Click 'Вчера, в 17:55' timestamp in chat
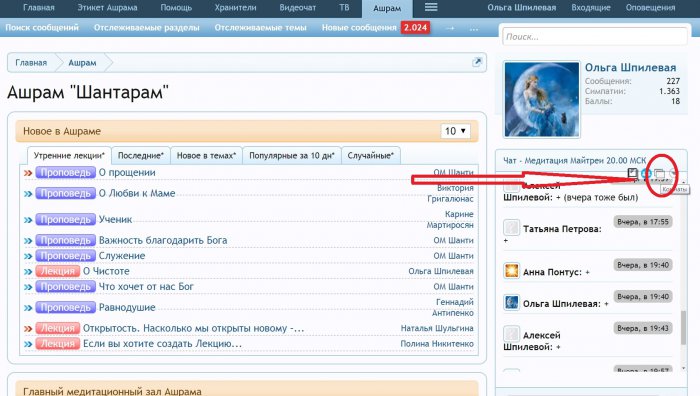The height and width of the screenshot is (396, 700). (x=642, y=221)
